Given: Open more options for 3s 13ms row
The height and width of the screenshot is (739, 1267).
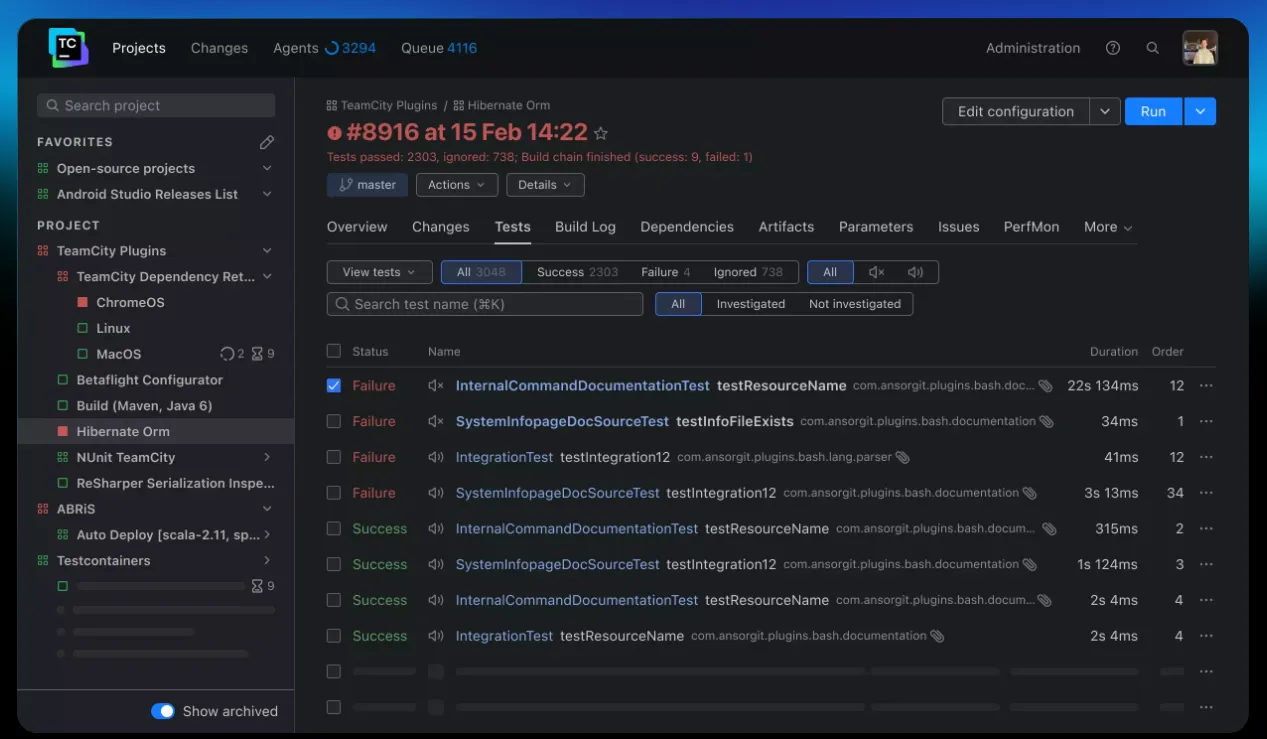Looking at the screenshot, I should [x=1206, y=493].
